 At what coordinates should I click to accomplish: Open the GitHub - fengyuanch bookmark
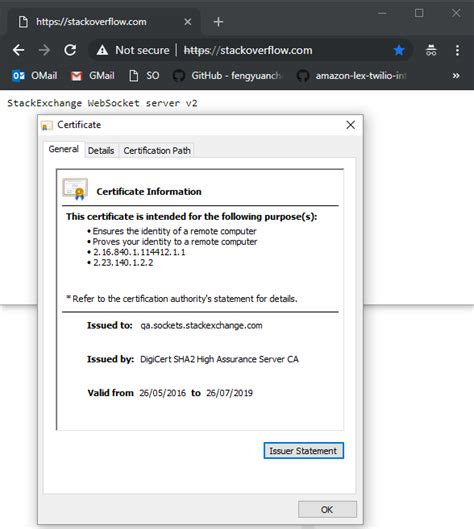click(x=226, y=76)
